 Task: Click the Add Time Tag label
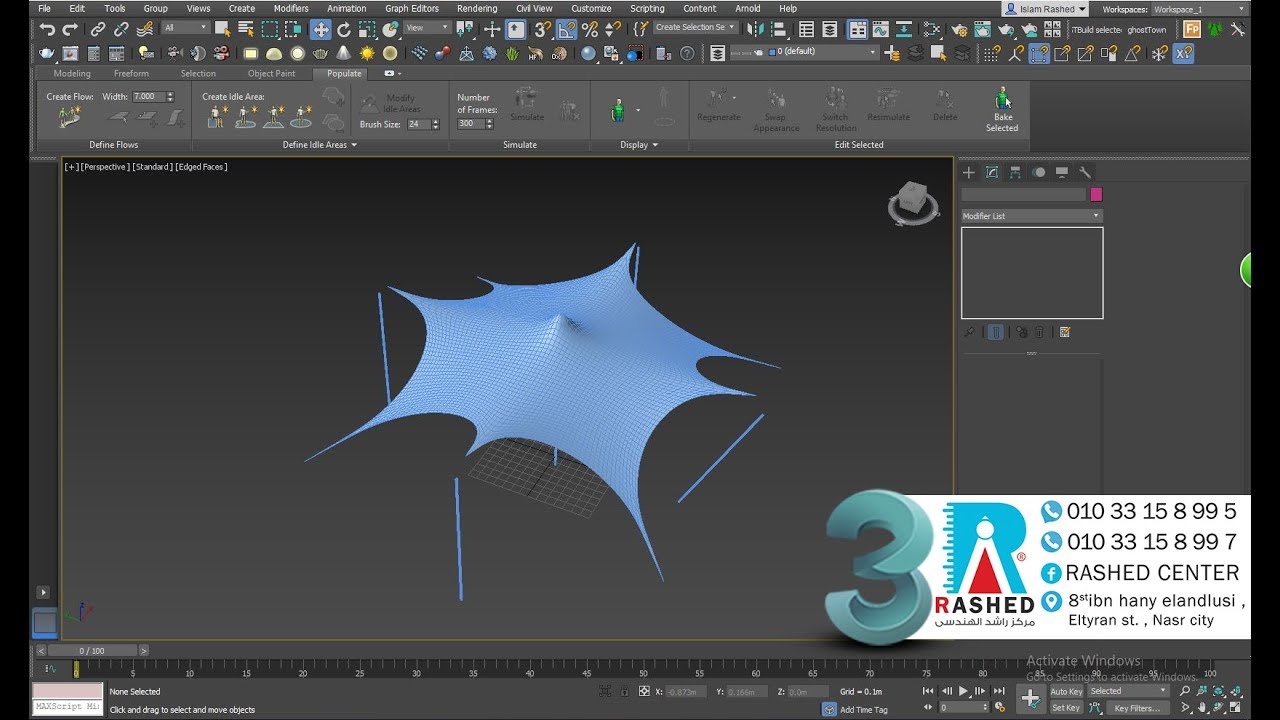864,710
